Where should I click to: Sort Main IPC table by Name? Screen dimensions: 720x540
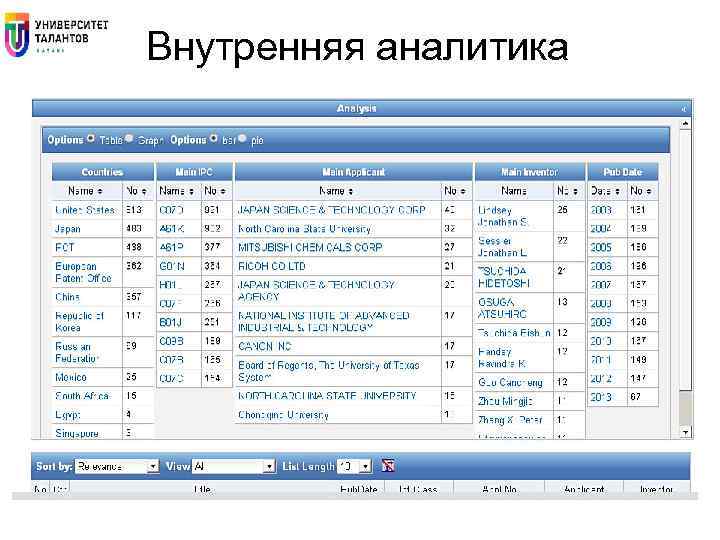tap(177, 191)
